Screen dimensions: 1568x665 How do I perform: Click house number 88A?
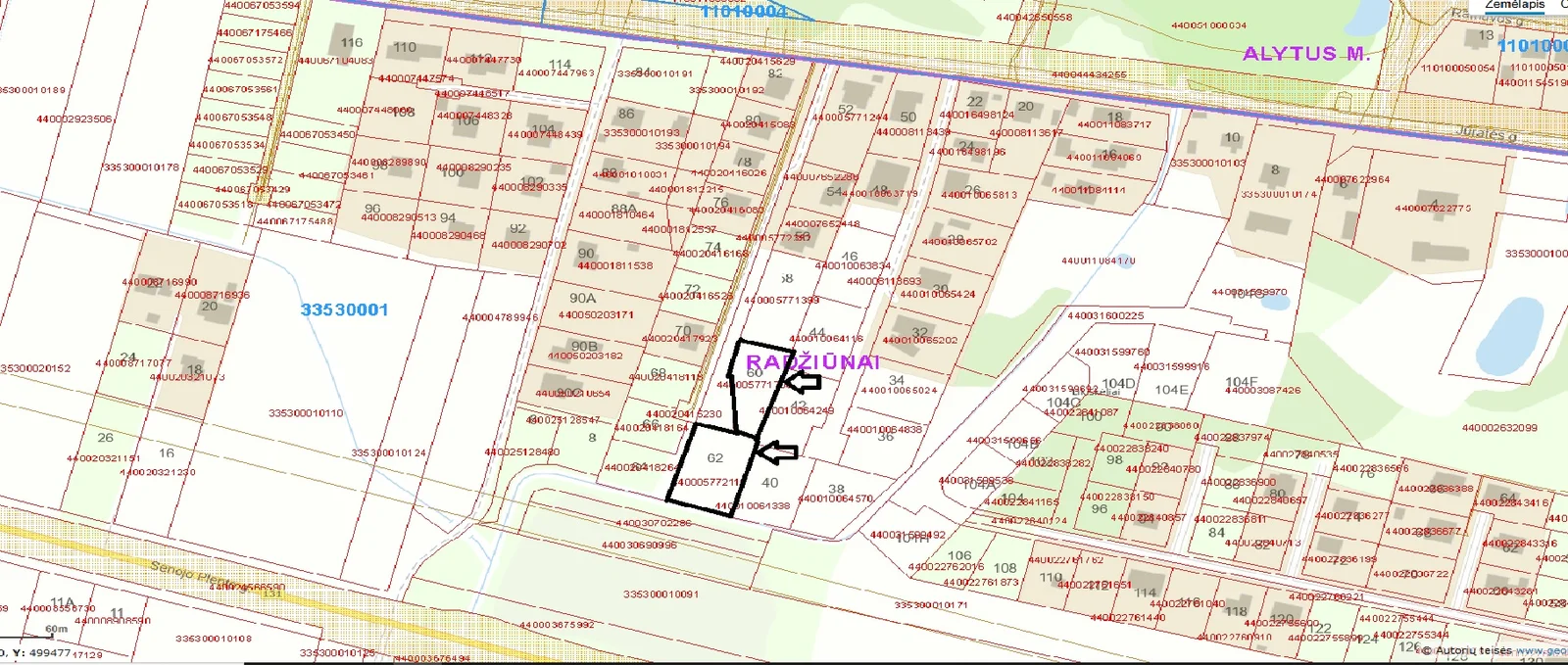[623, 210]
